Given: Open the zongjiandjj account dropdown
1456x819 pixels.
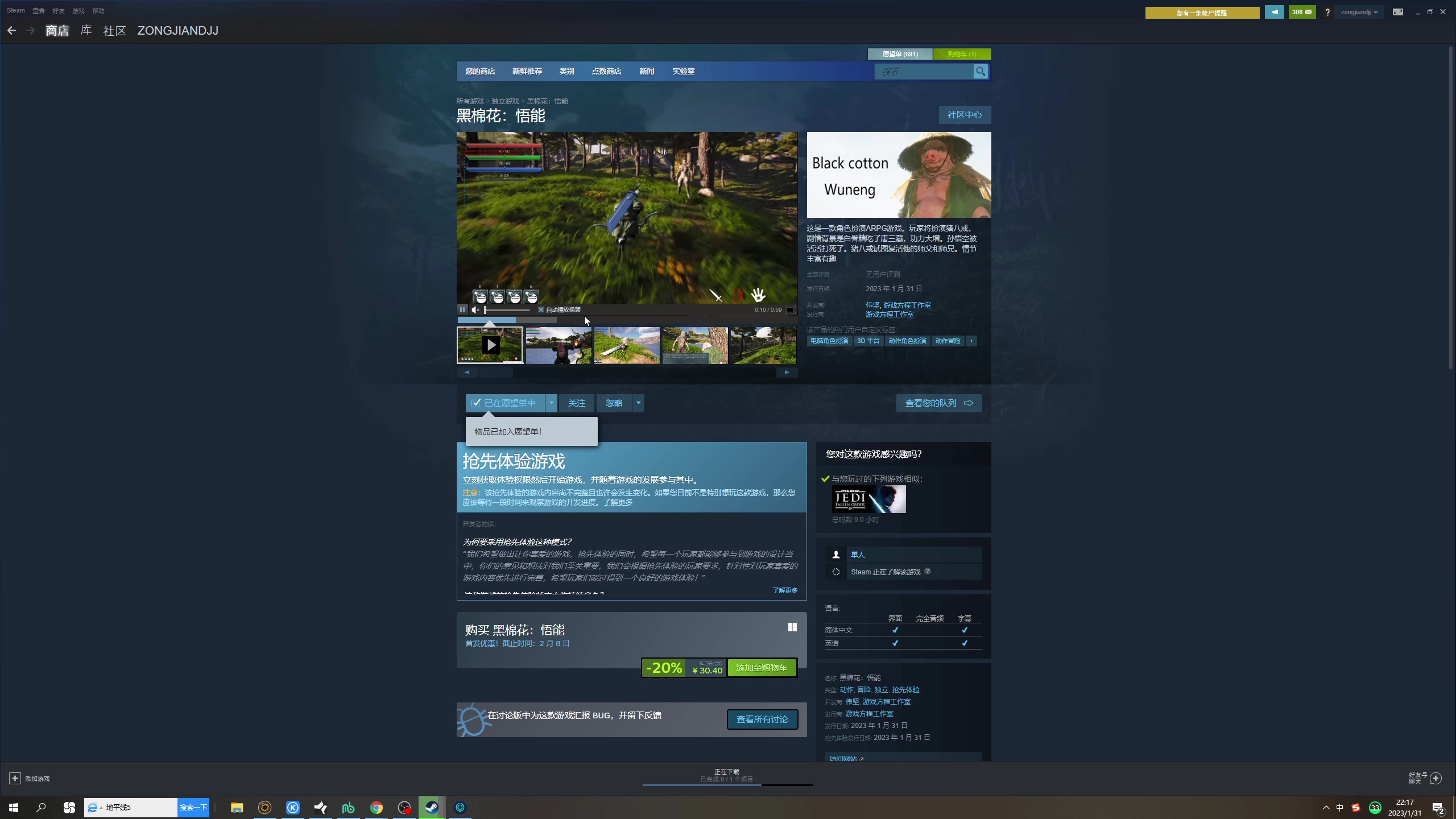Looking at the screenshot, I should [x=1359, y=12].
